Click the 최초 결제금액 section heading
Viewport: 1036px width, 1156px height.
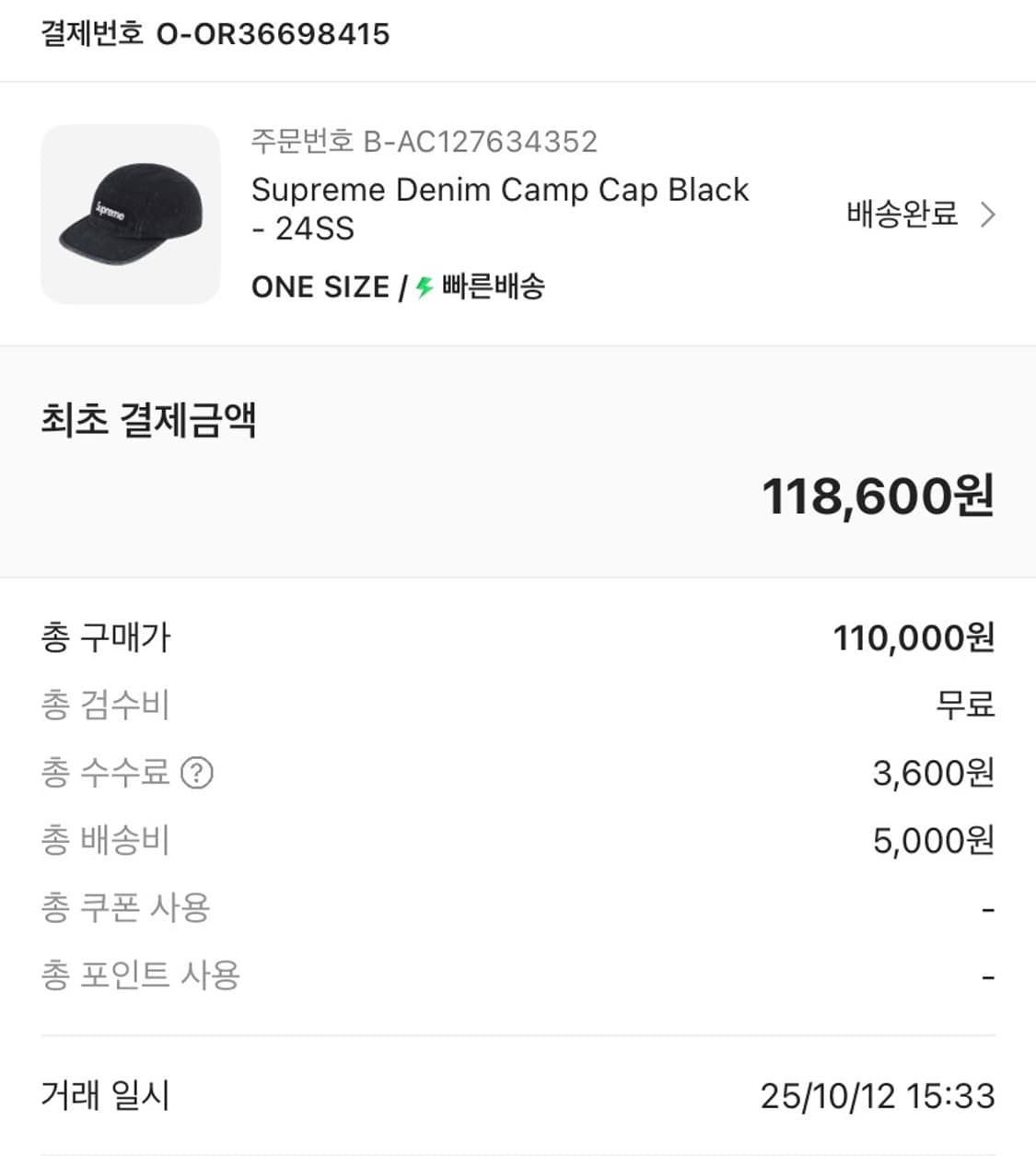(148, 420)
